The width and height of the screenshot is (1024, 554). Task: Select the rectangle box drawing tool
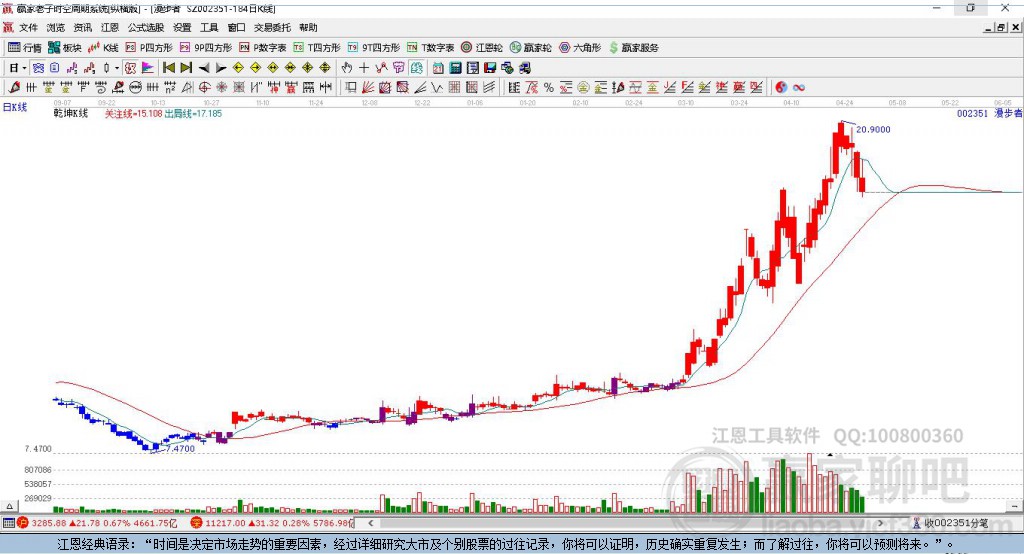351,87
